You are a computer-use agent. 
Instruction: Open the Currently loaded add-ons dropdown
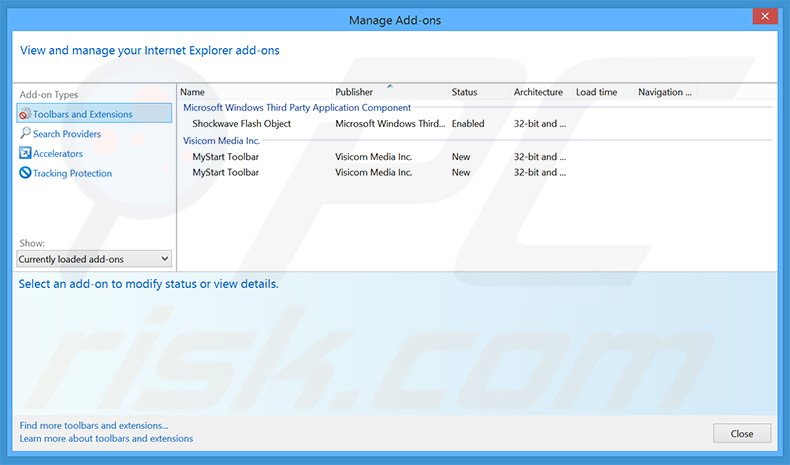94,259
